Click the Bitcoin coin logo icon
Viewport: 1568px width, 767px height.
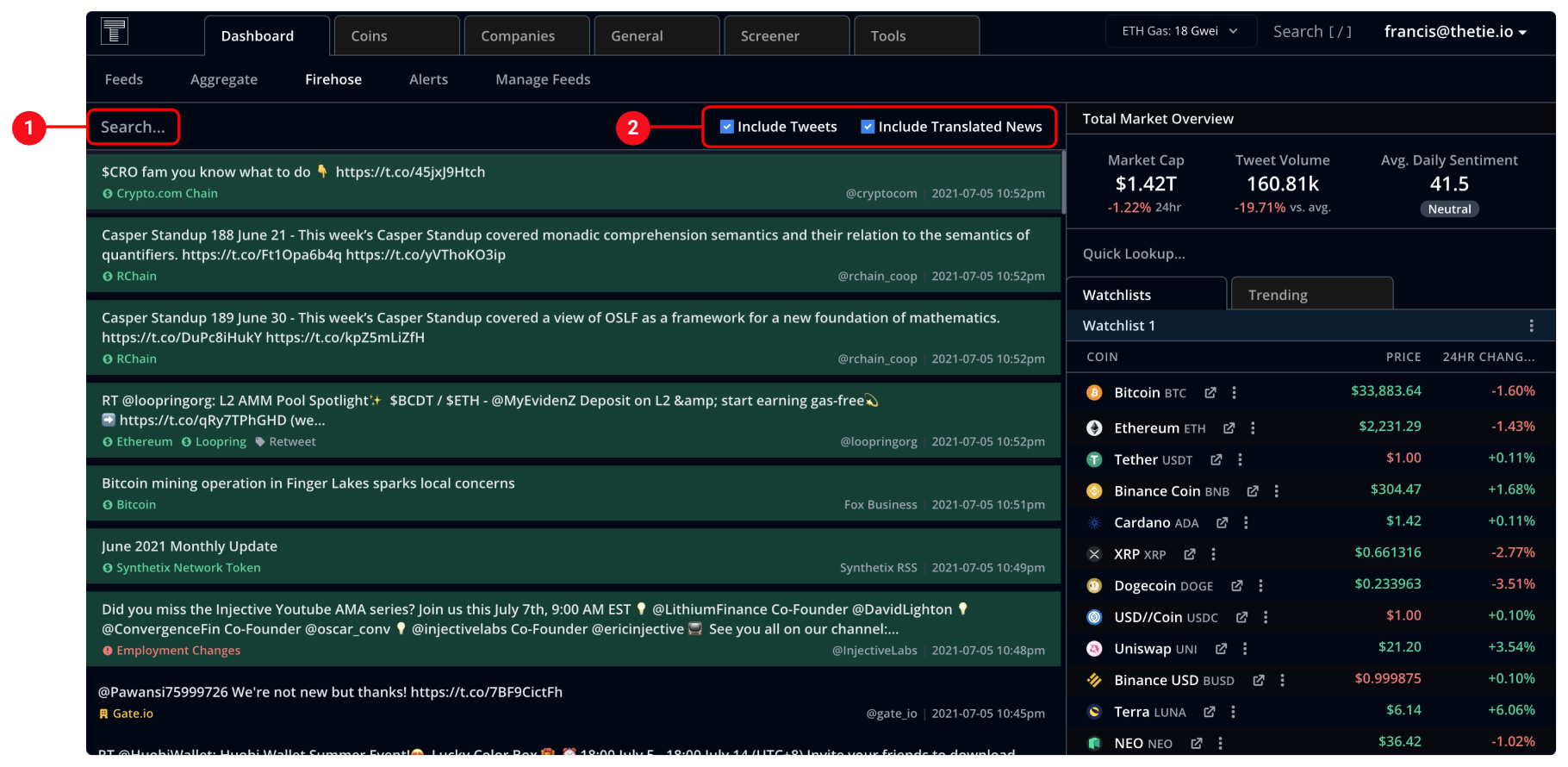click(1094, 393)
